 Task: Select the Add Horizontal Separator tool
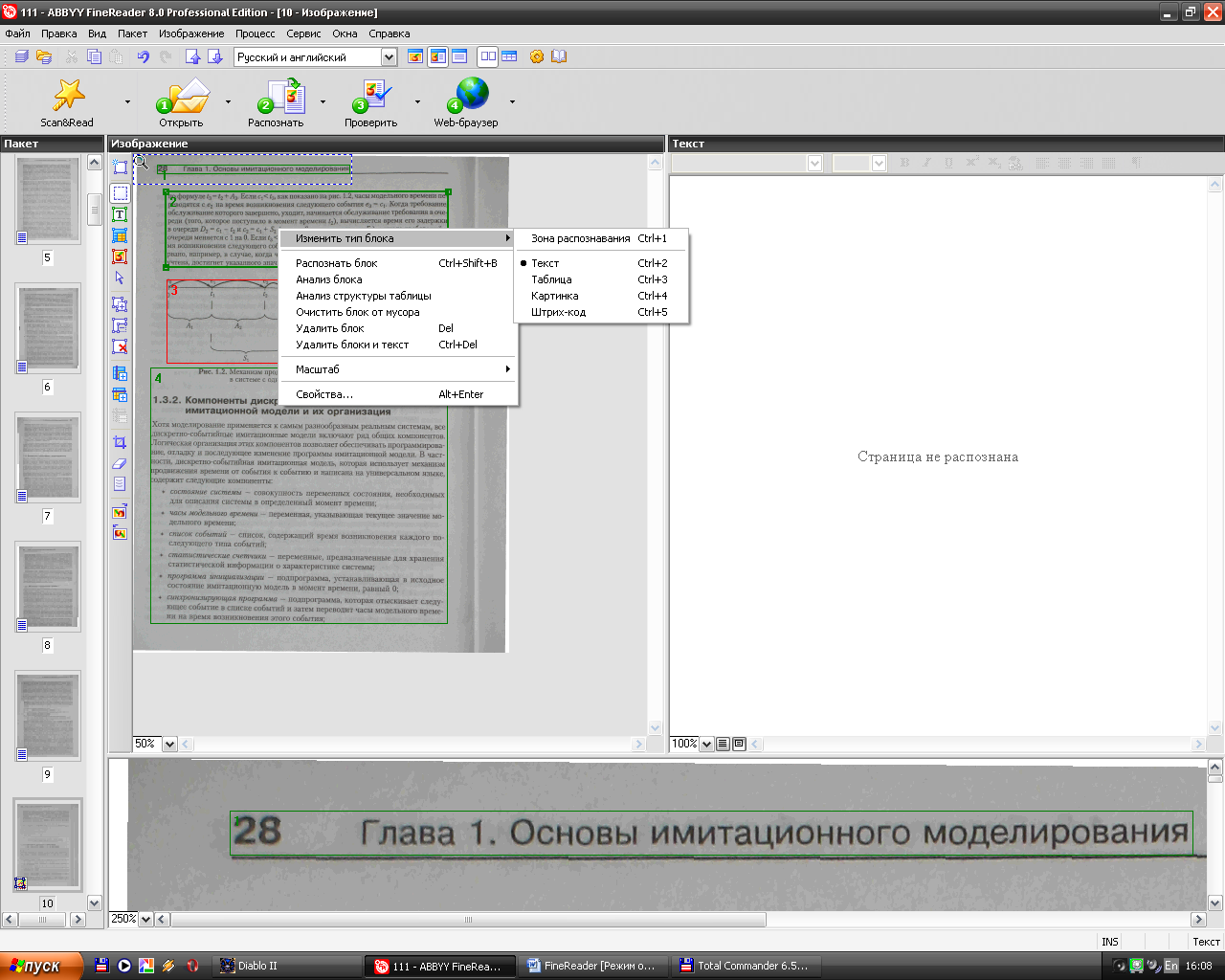pyautogui.click(x=120, y=394)
